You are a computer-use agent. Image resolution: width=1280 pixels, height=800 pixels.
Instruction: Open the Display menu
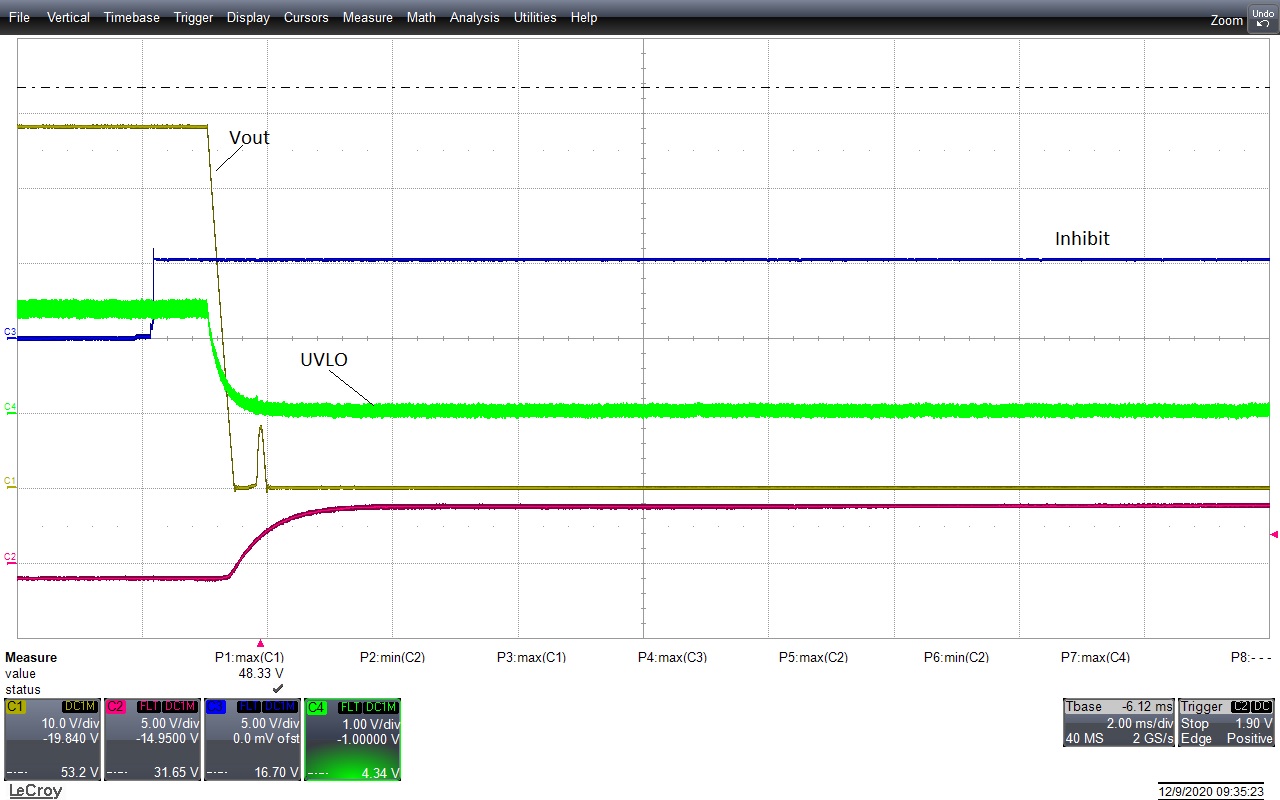point(248,17)
